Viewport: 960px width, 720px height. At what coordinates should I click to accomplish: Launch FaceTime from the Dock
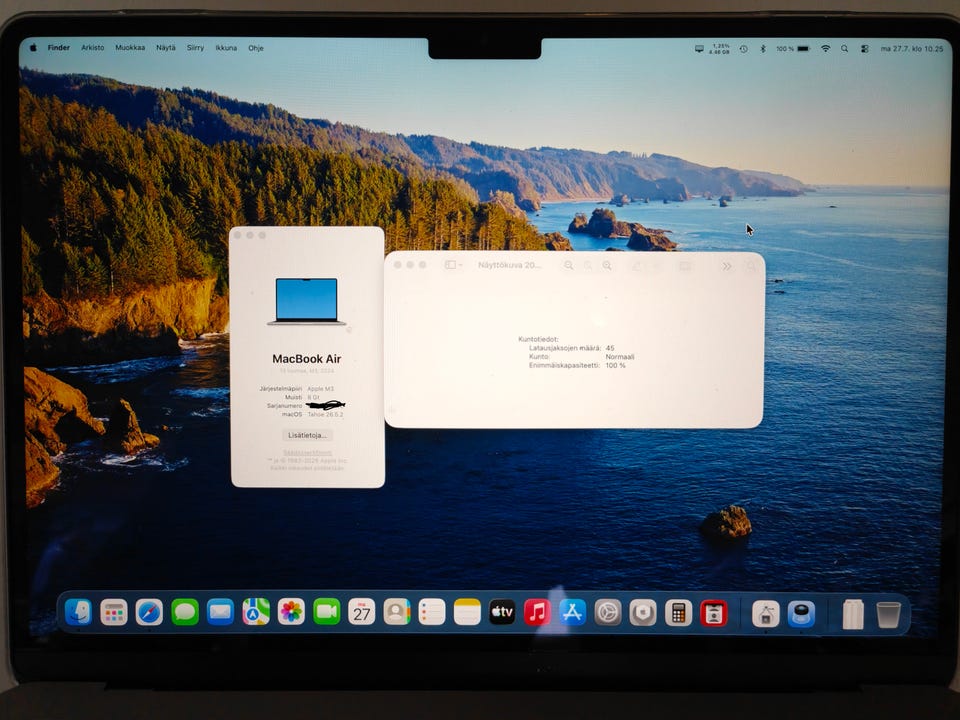click(x=327, y=612)
